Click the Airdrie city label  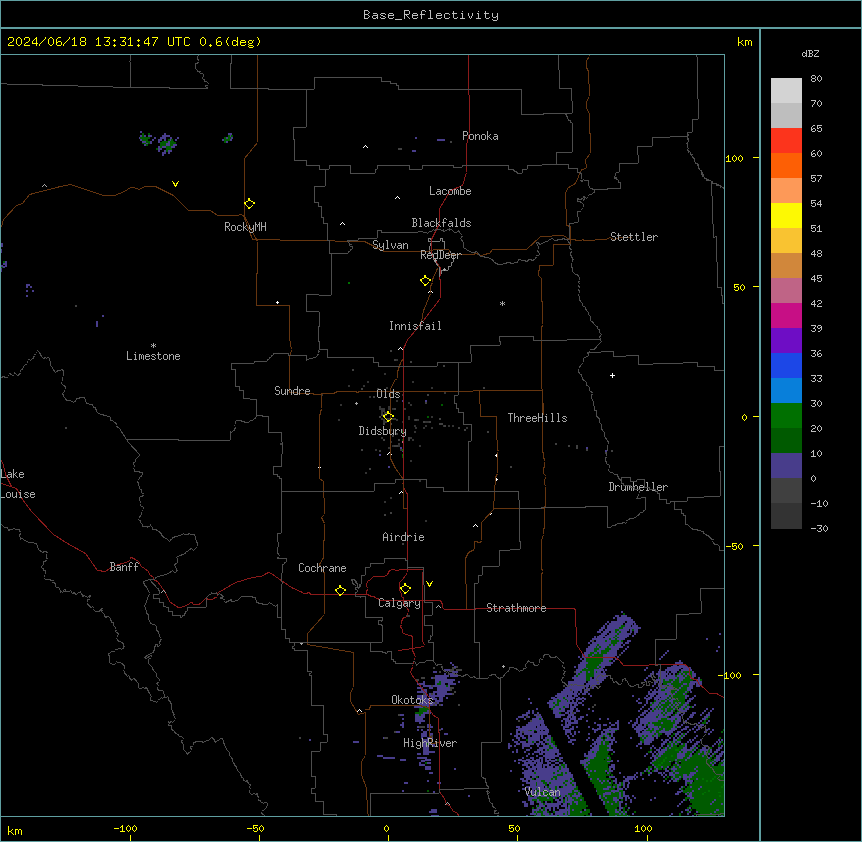[403, 537]
